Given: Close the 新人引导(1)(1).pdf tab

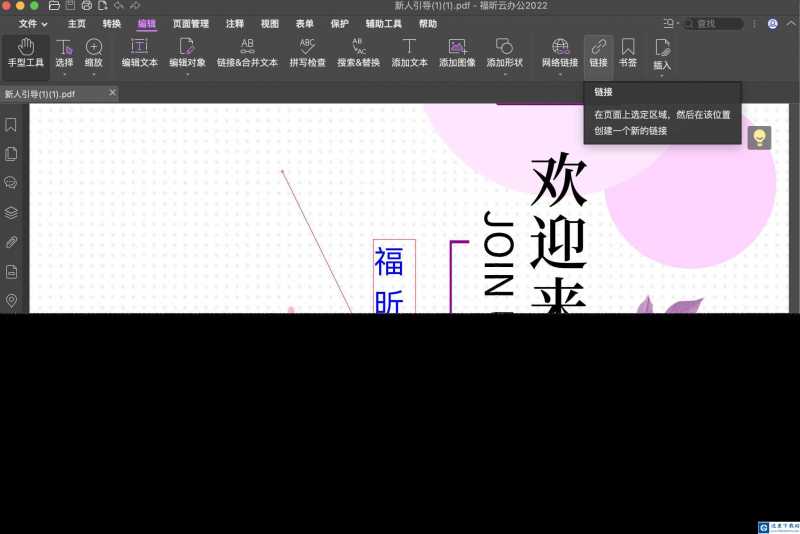Looking at the screenshot, I should 113,92.
